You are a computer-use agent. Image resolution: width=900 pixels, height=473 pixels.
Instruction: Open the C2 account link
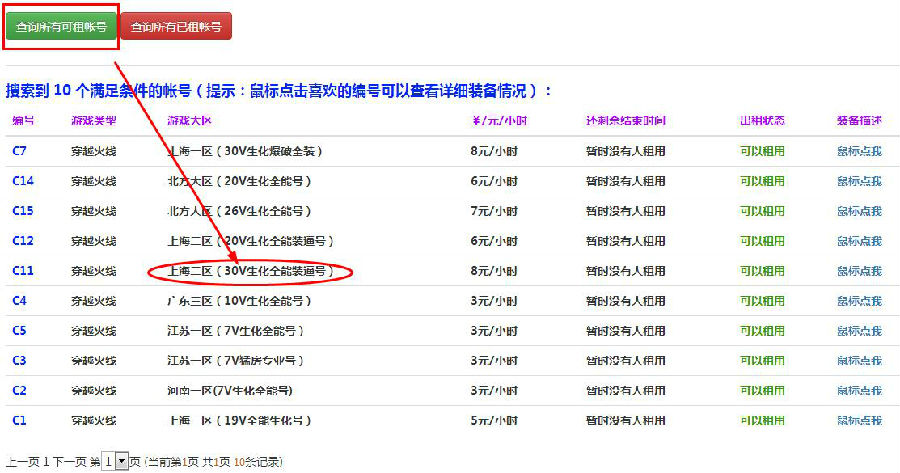tap(19, 390)
